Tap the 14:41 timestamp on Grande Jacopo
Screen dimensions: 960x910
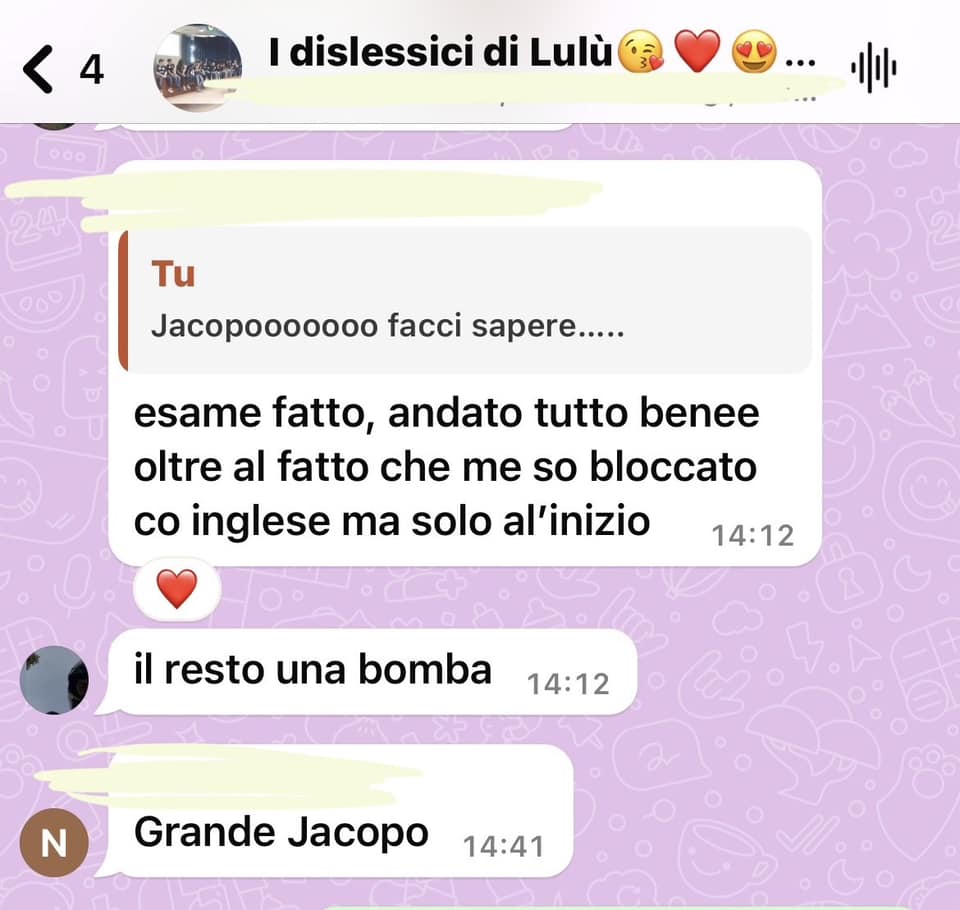504,847
